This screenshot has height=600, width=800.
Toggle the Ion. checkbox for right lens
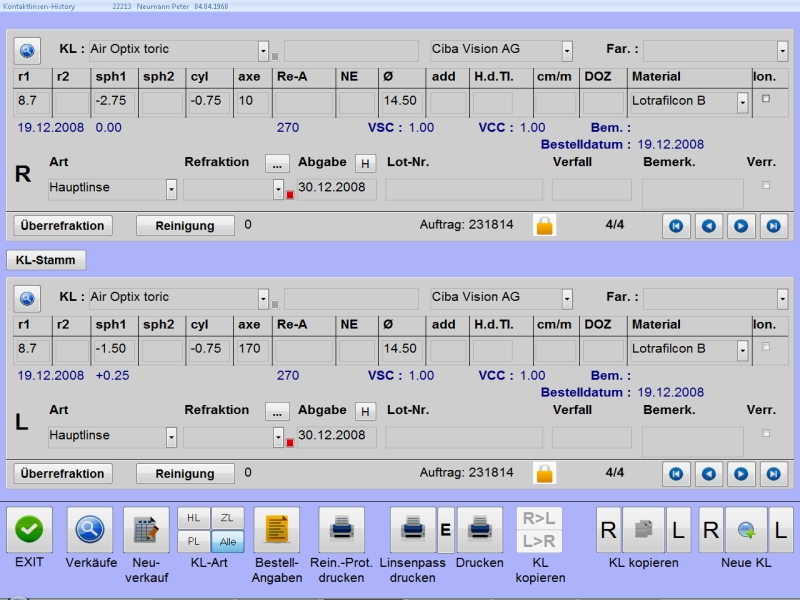(x=766, y=99)
